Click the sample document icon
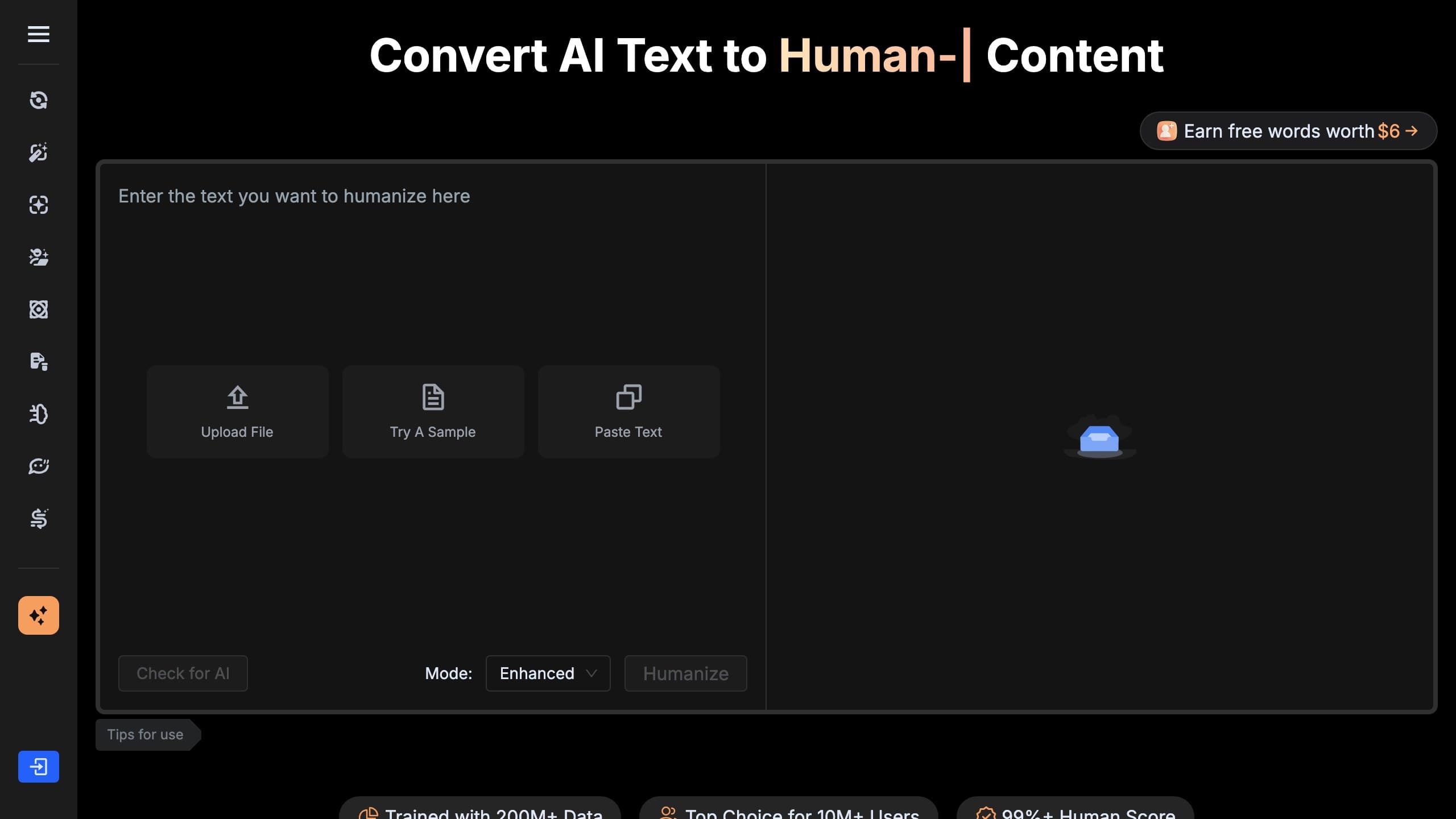 [x=433, y=397]
